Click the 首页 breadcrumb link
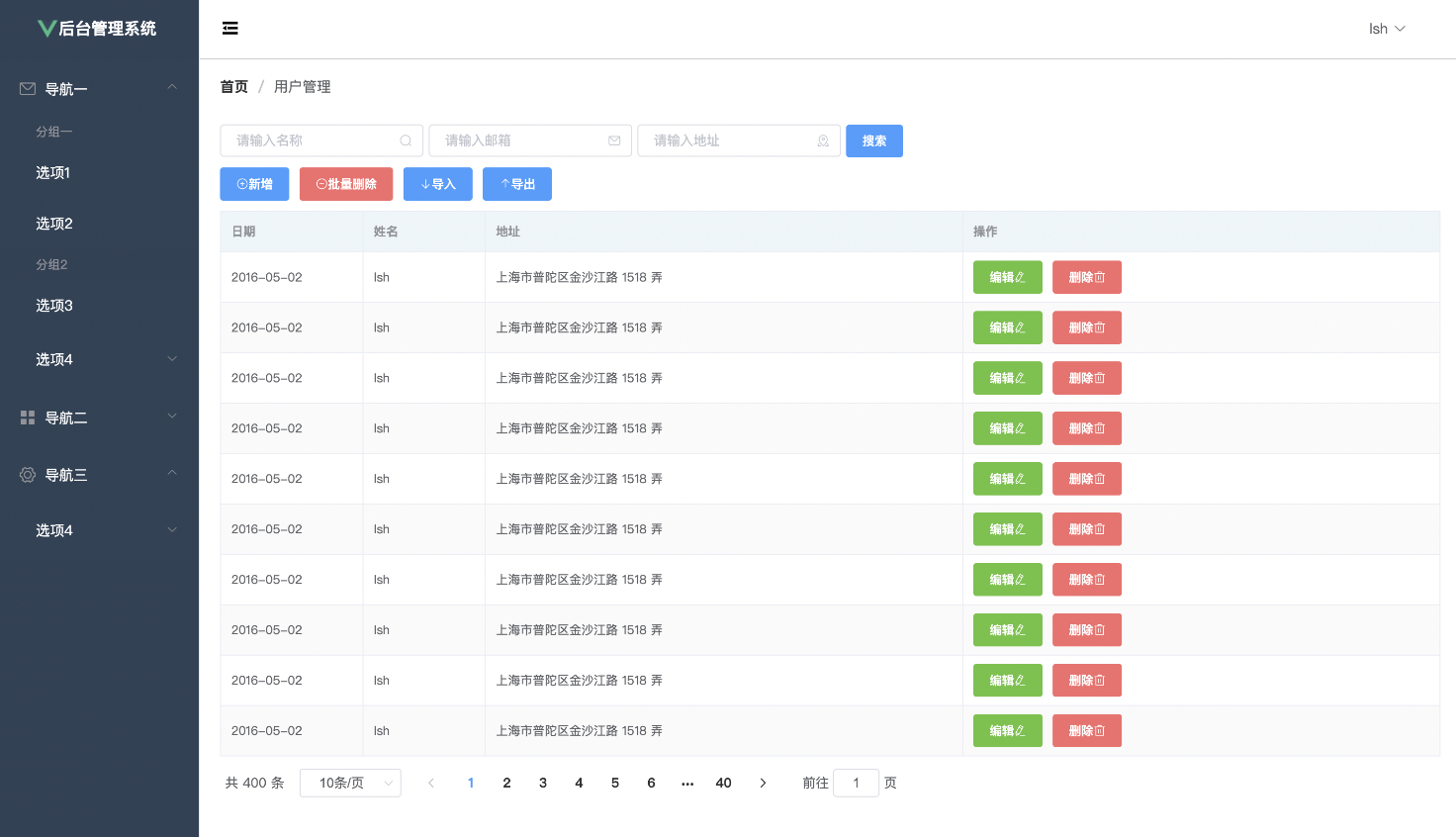Viewport: 1456px width, 837px height. point(234,87)
